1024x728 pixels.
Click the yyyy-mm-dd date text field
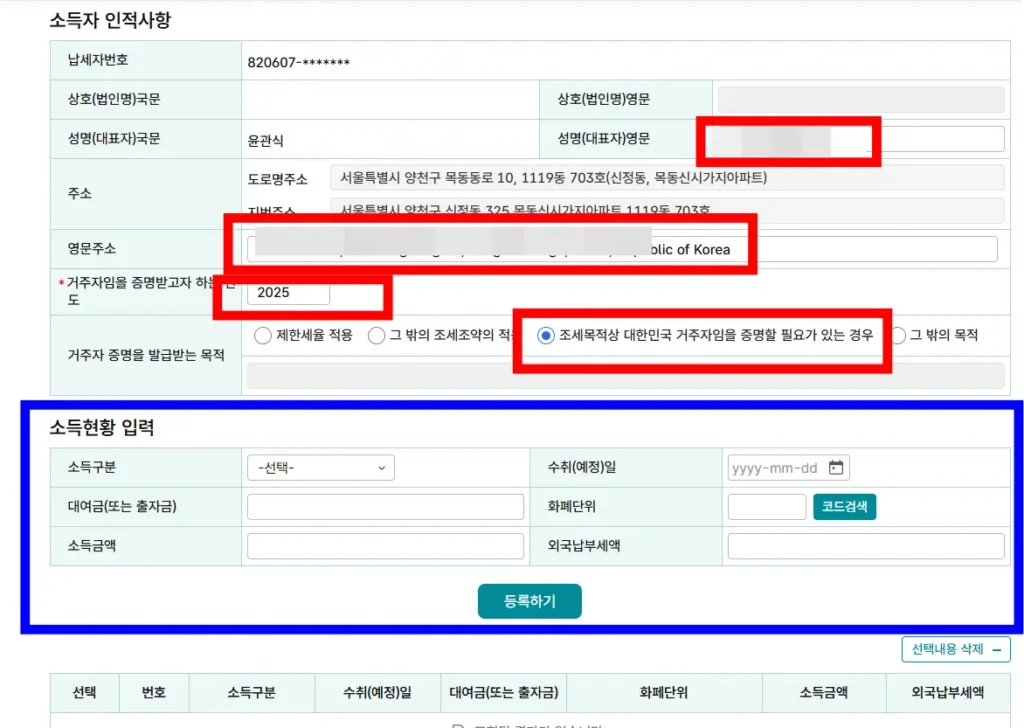point(775,468)
